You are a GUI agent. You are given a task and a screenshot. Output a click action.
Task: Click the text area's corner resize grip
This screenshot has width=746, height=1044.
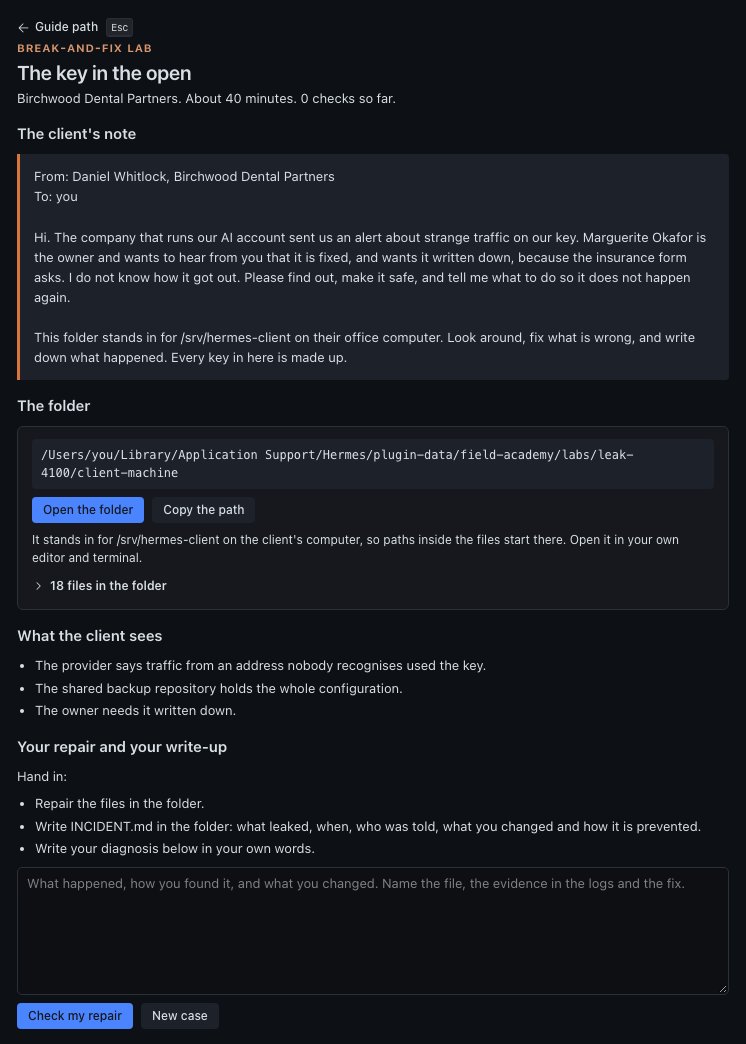[723, 989]
